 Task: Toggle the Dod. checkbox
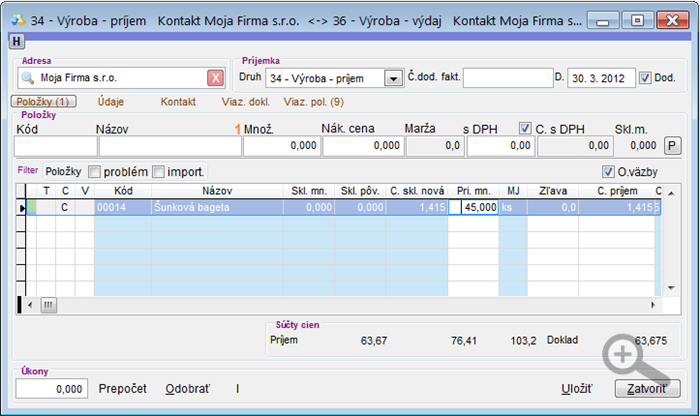[645, 78]
